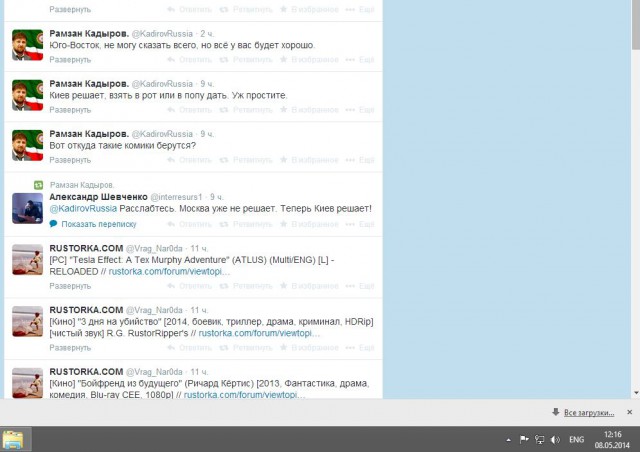The width and height of the screenshot is (640, 452).
Task: Favorite the Tesla Effect tweet
Action: 309,286
